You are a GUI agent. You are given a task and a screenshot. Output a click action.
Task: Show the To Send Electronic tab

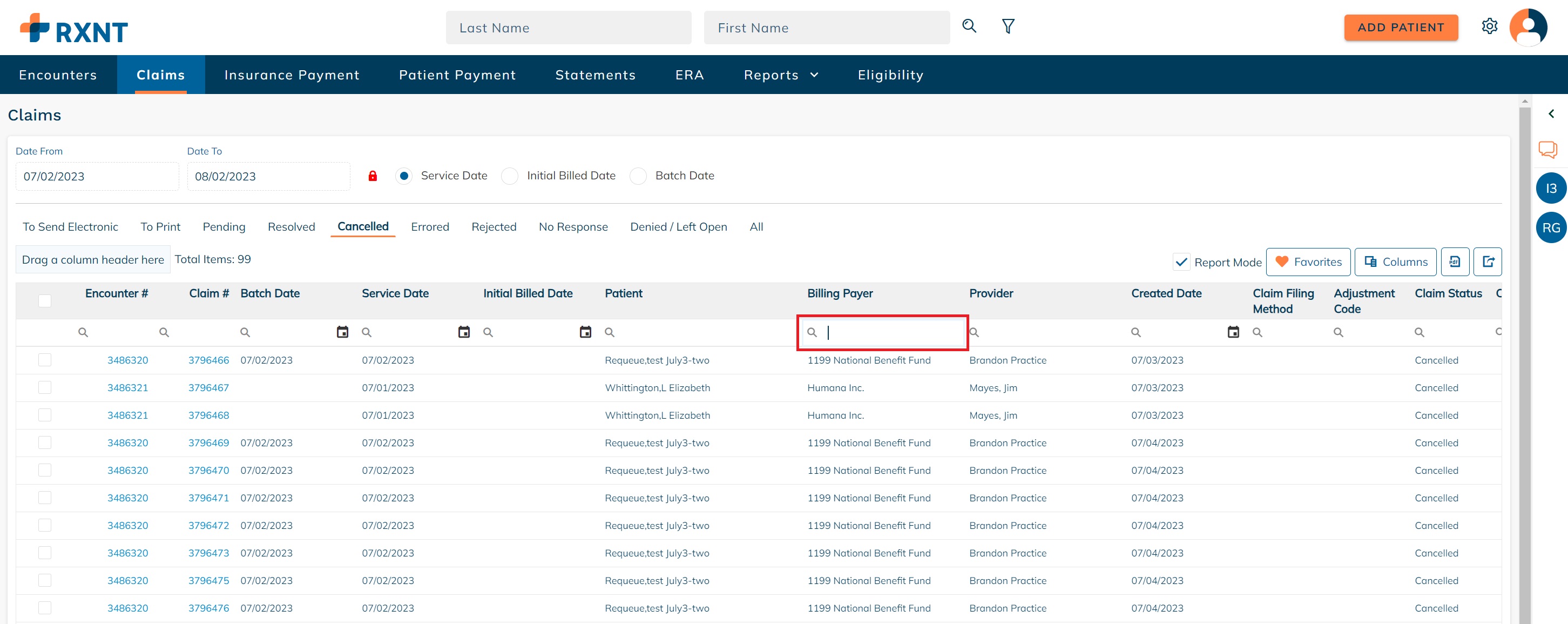pos(71,227)
